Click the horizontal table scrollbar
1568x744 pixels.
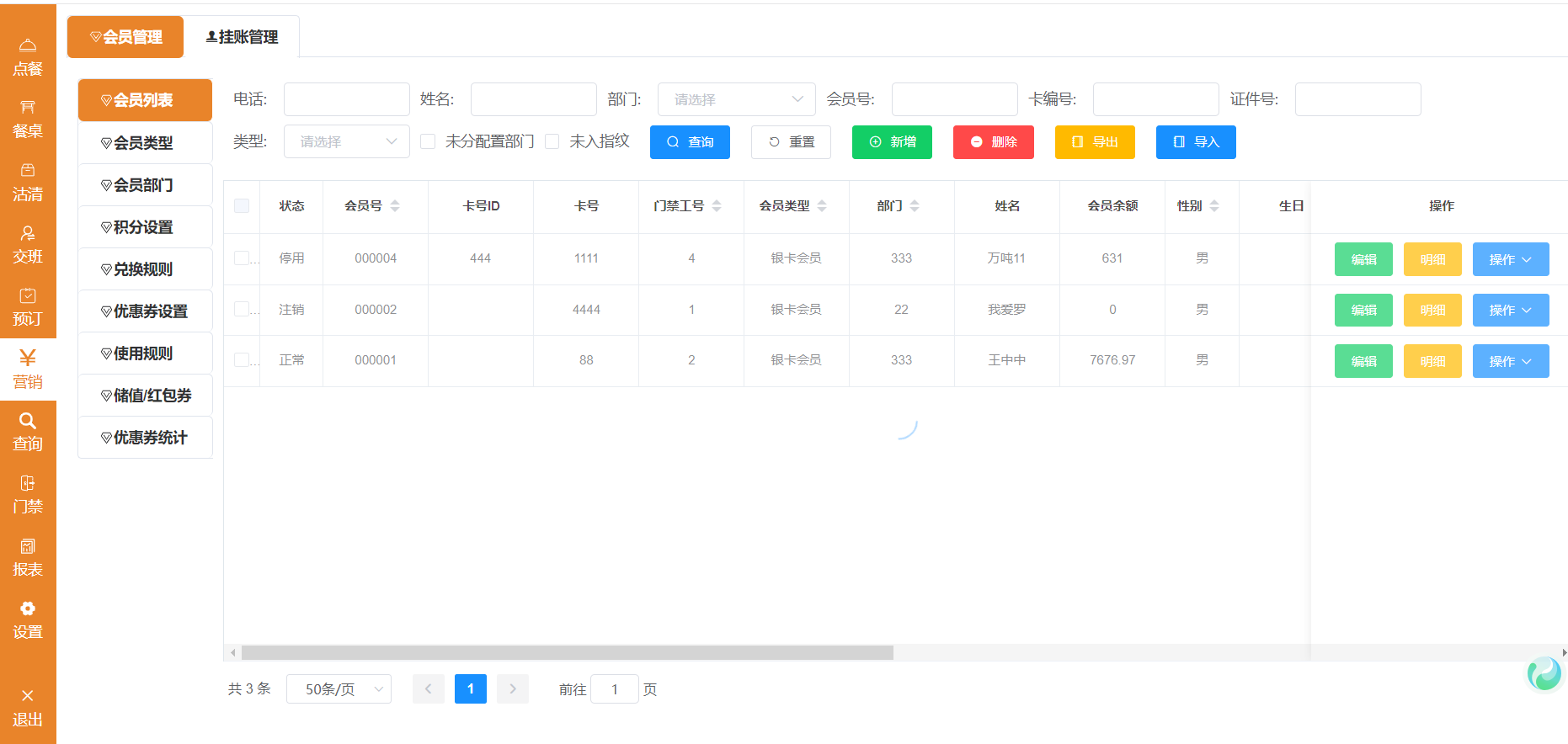click(x=567, y=653)
